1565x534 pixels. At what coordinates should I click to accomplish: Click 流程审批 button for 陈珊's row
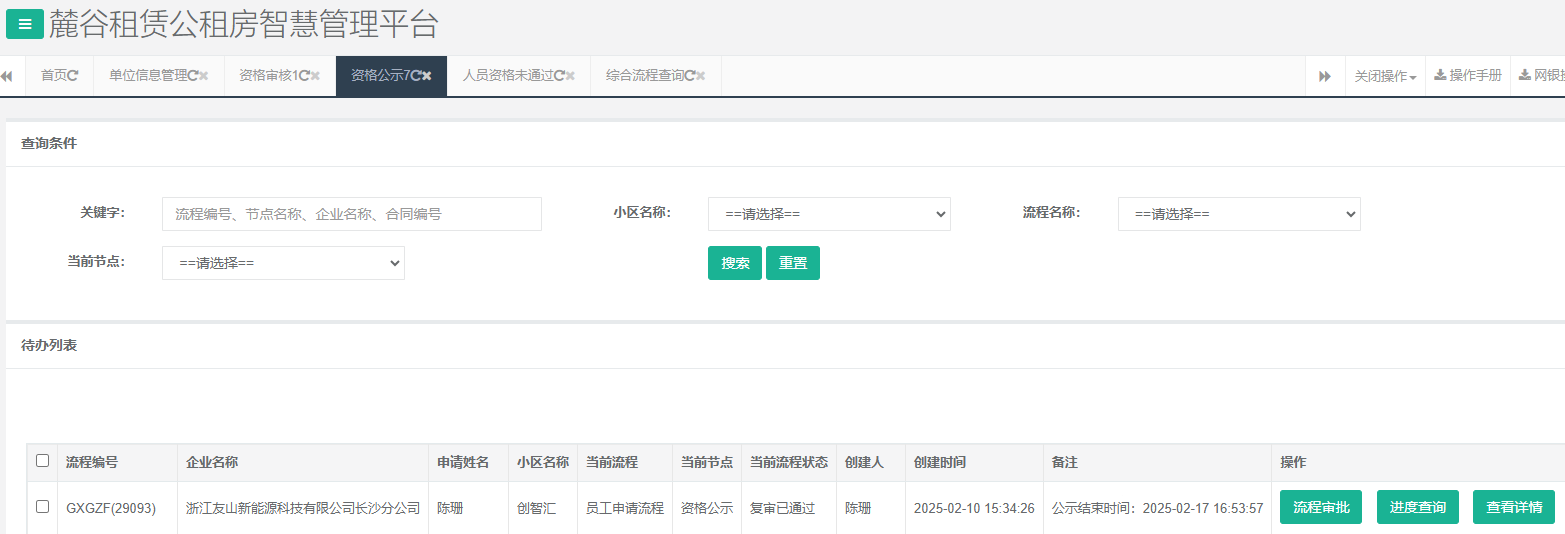[1321, 507]
